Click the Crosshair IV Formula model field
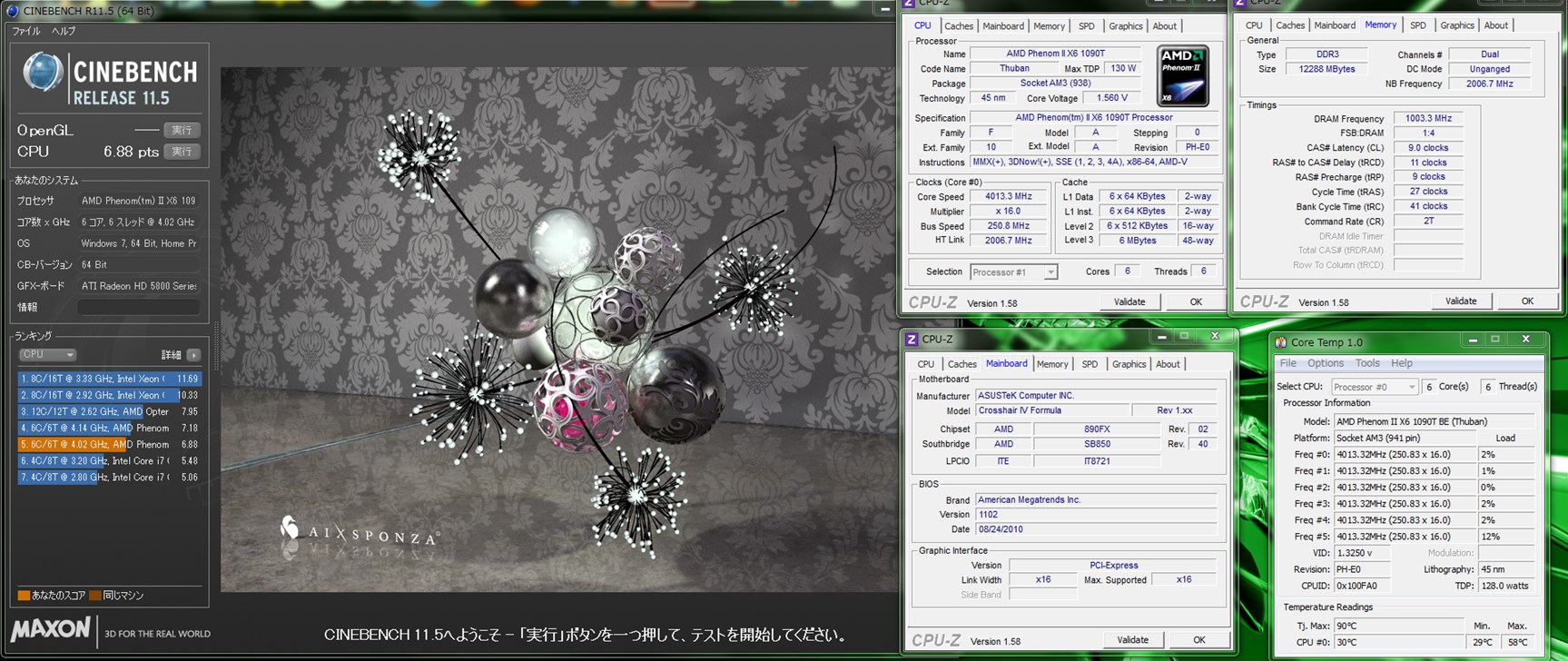The height and width of the screenshot is (661, 1568). (1051, 410)
